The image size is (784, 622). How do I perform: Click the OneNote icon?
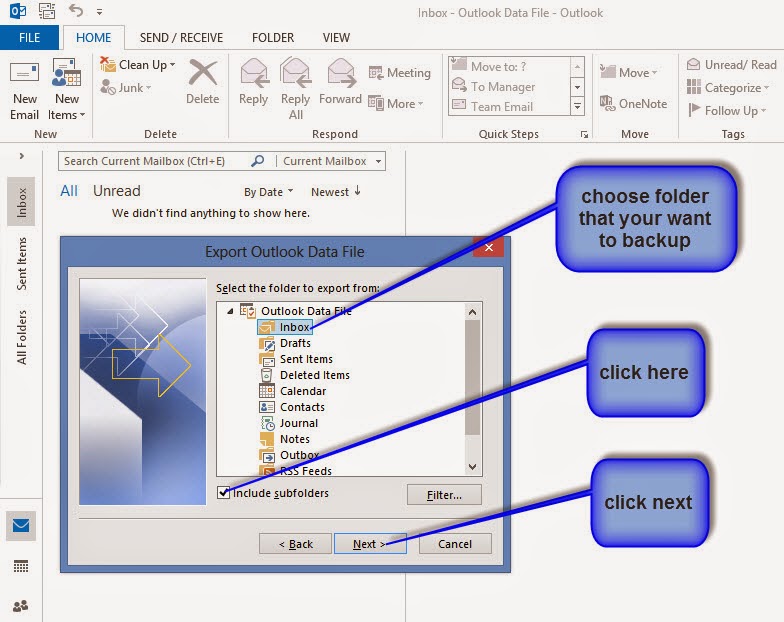607,104
